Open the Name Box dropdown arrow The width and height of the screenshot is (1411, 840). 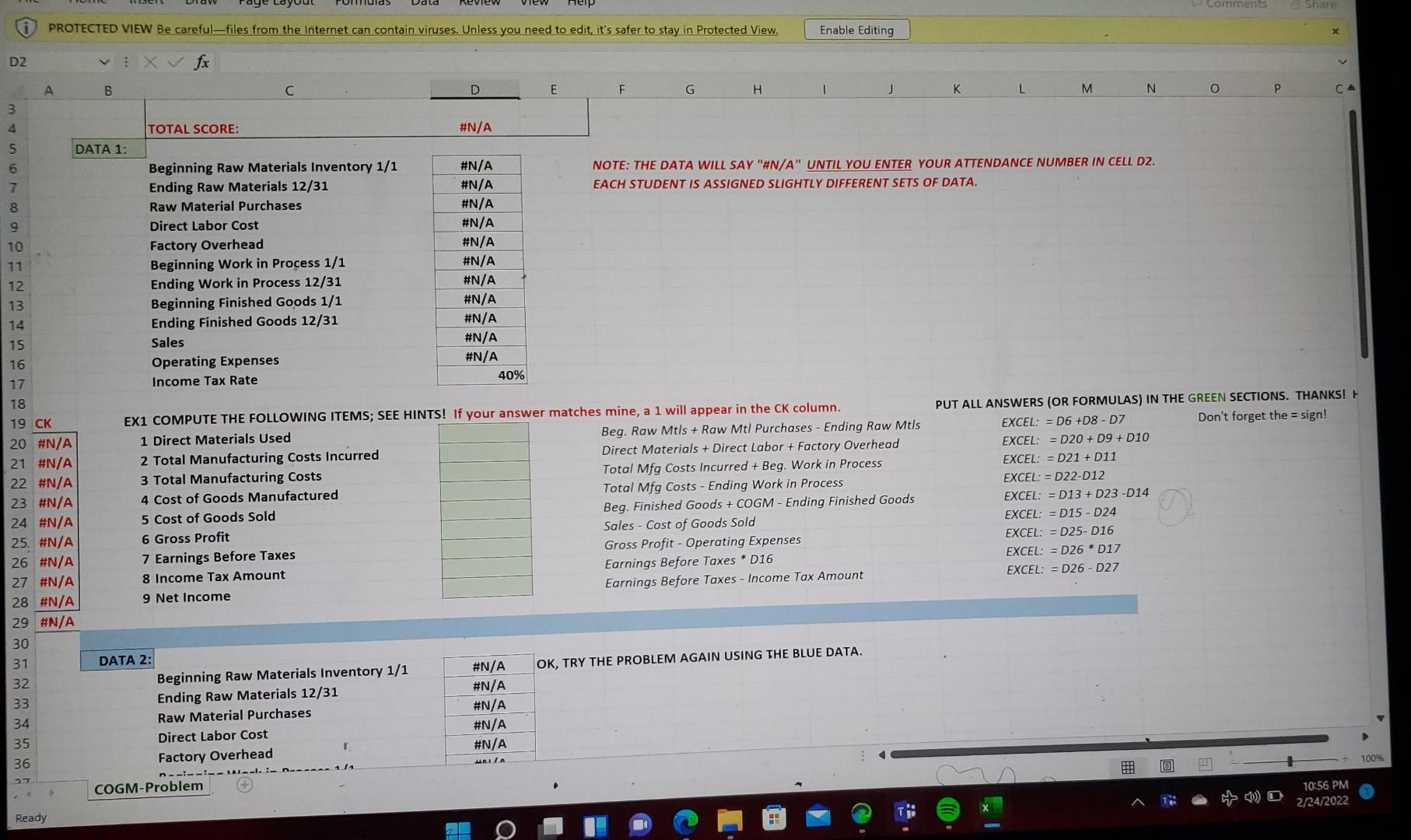(104, 62)
